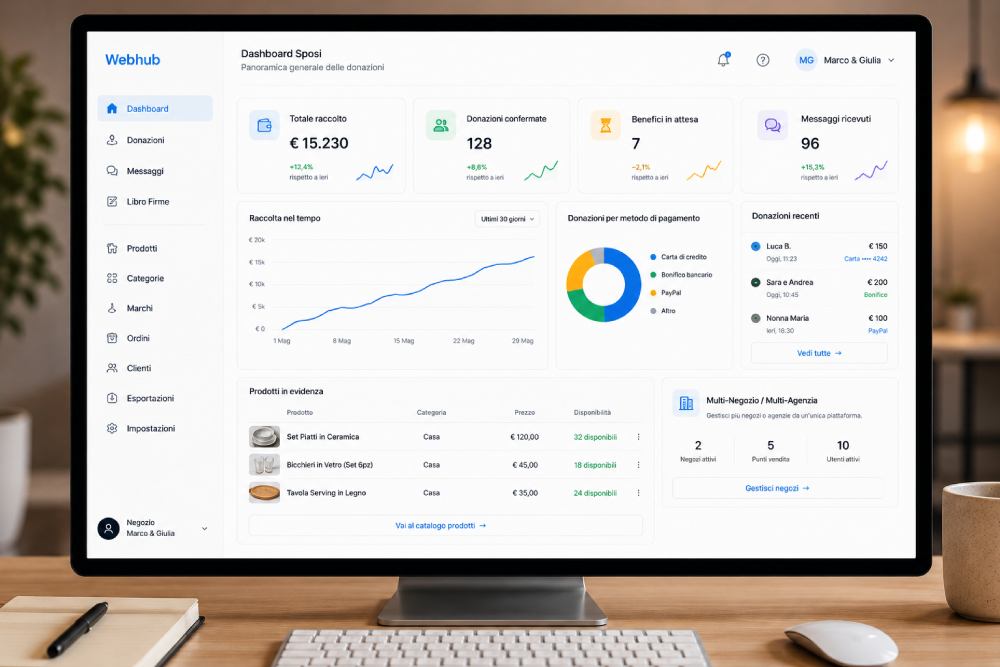
Task: Click the Dashboard home icon in sidebar
Action: tap(112, 108)
